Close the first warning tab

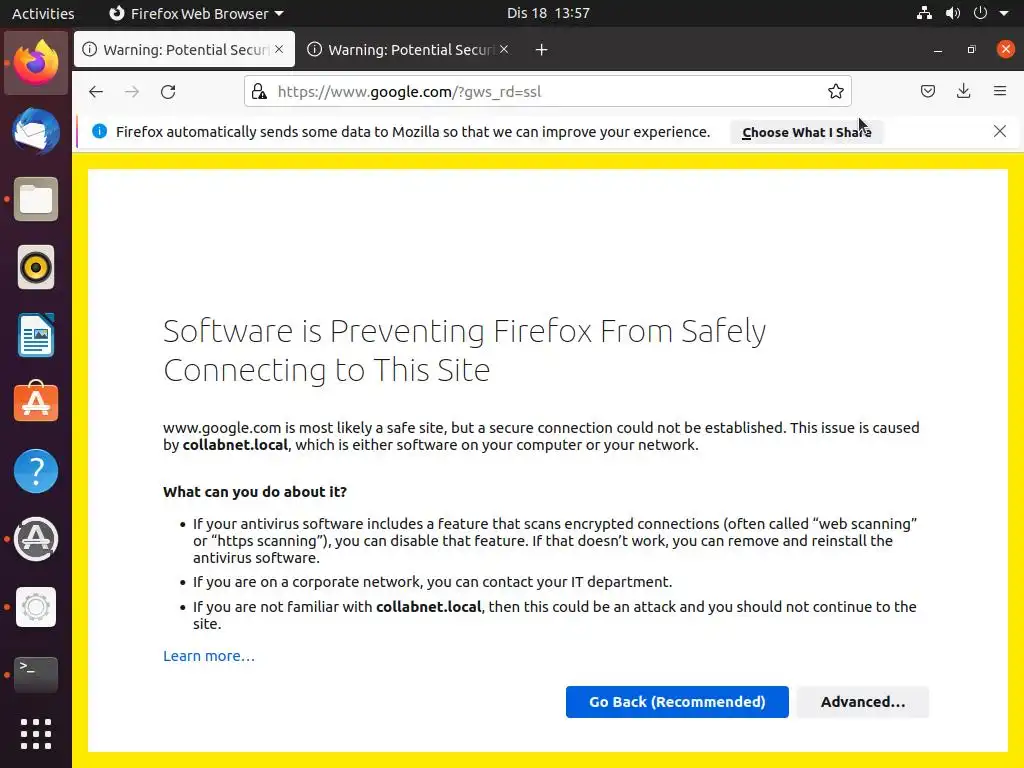pyautogui.click(x=279, y=49)
